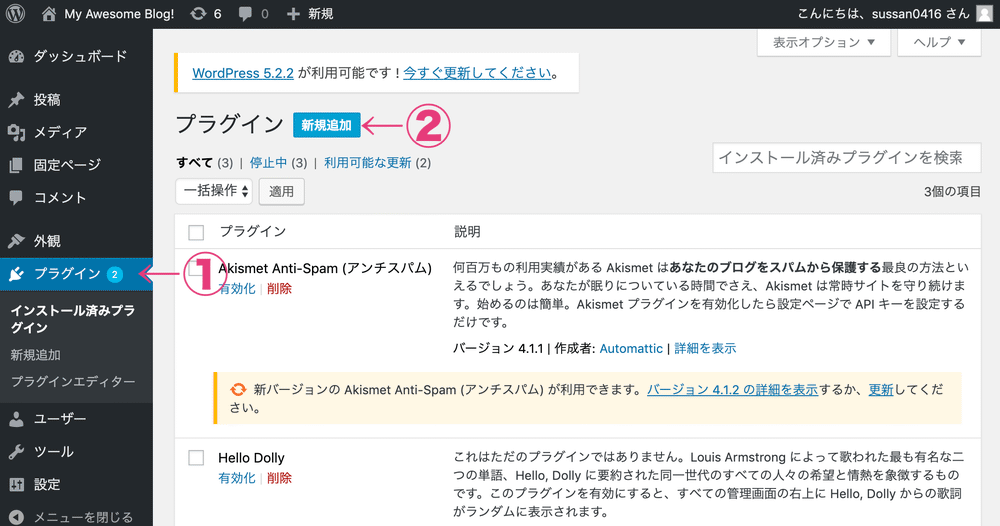Click the My Awesome Blog! site name
This screenshot has width=1000, height=526.
(x=119, y=13)
